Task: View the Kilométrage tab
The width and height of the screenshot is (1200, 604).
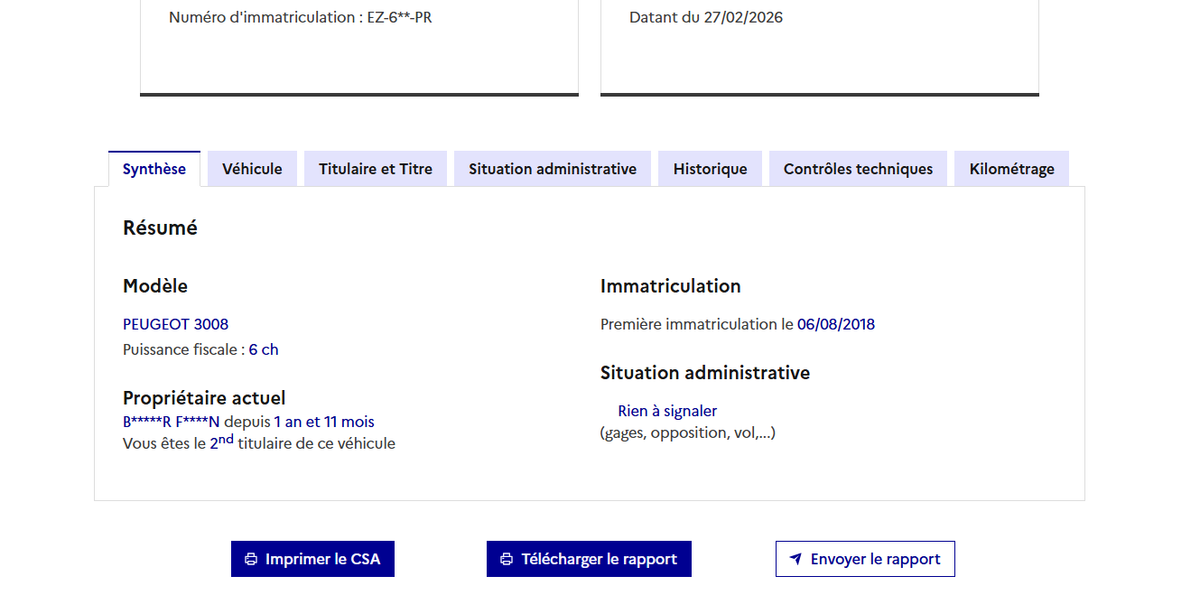Action: pyautogui.click(x=1011, y=169)
